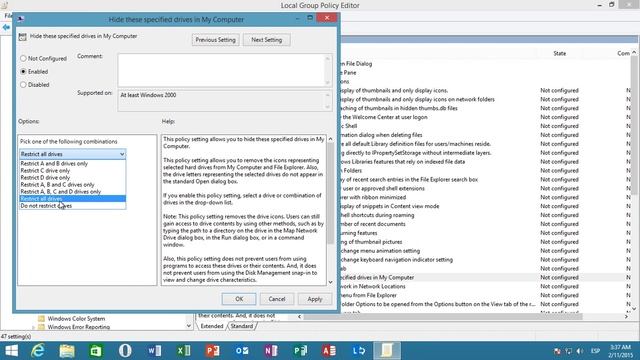This screenshot has height=360, width=640.
Task: Open File Explorer from the taskbar
Action: [67, 351]
